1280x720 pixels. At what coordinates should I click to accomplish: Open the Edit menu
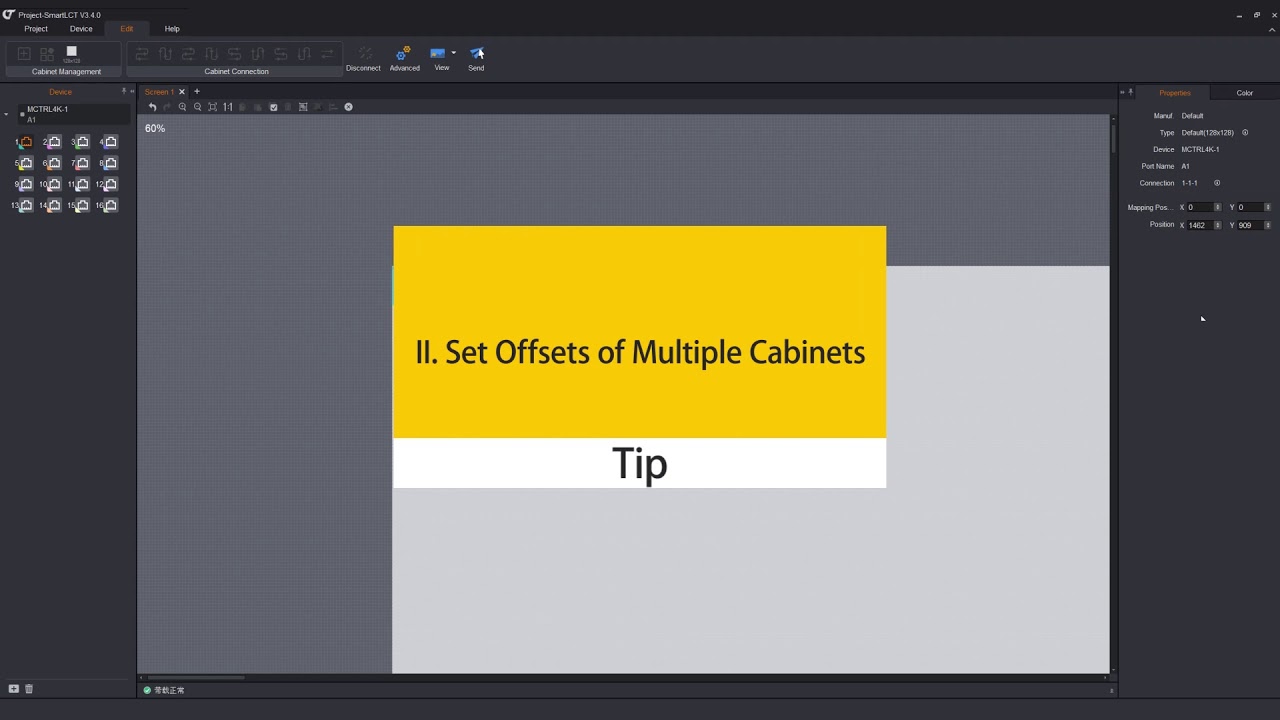[x=127, y=29]
